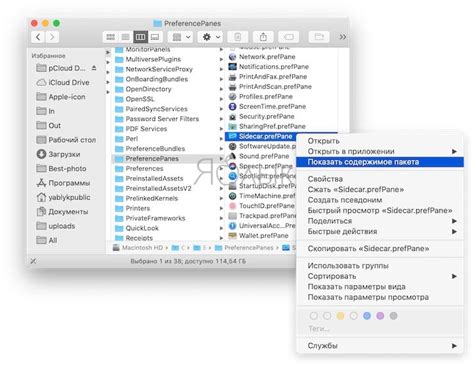This screenshot has width=474, height=366.
Task: Expand arrow next to PairedSyncServices folder
Action: coord(221,109)
